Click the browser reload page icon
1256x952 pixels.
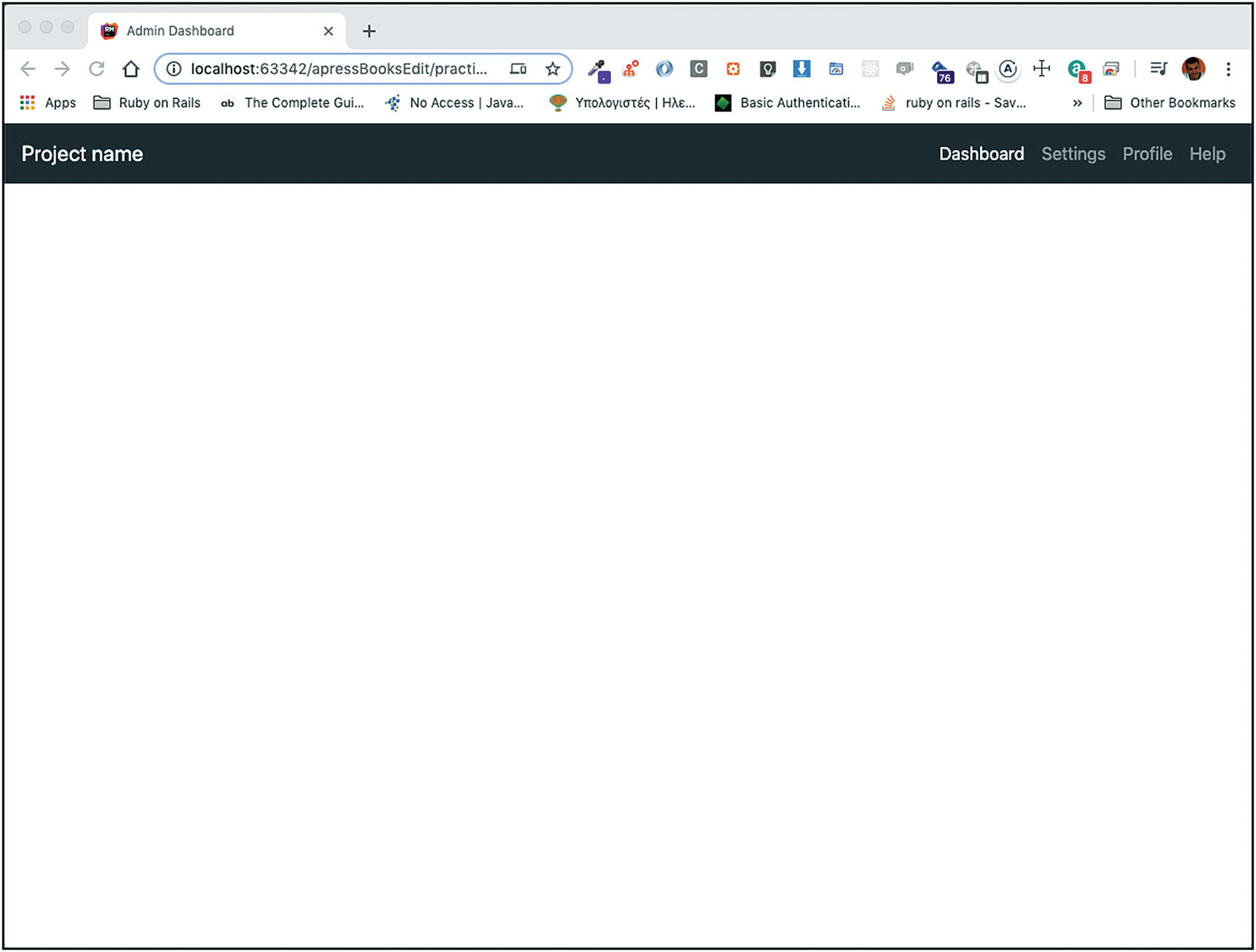click(x=96, y=69)
